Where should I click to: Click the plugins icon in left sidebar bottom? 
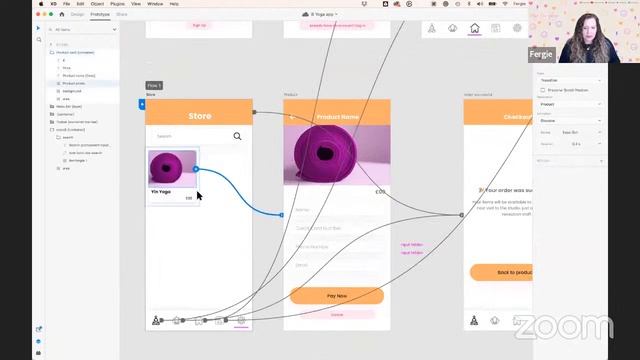click(38, 353)
